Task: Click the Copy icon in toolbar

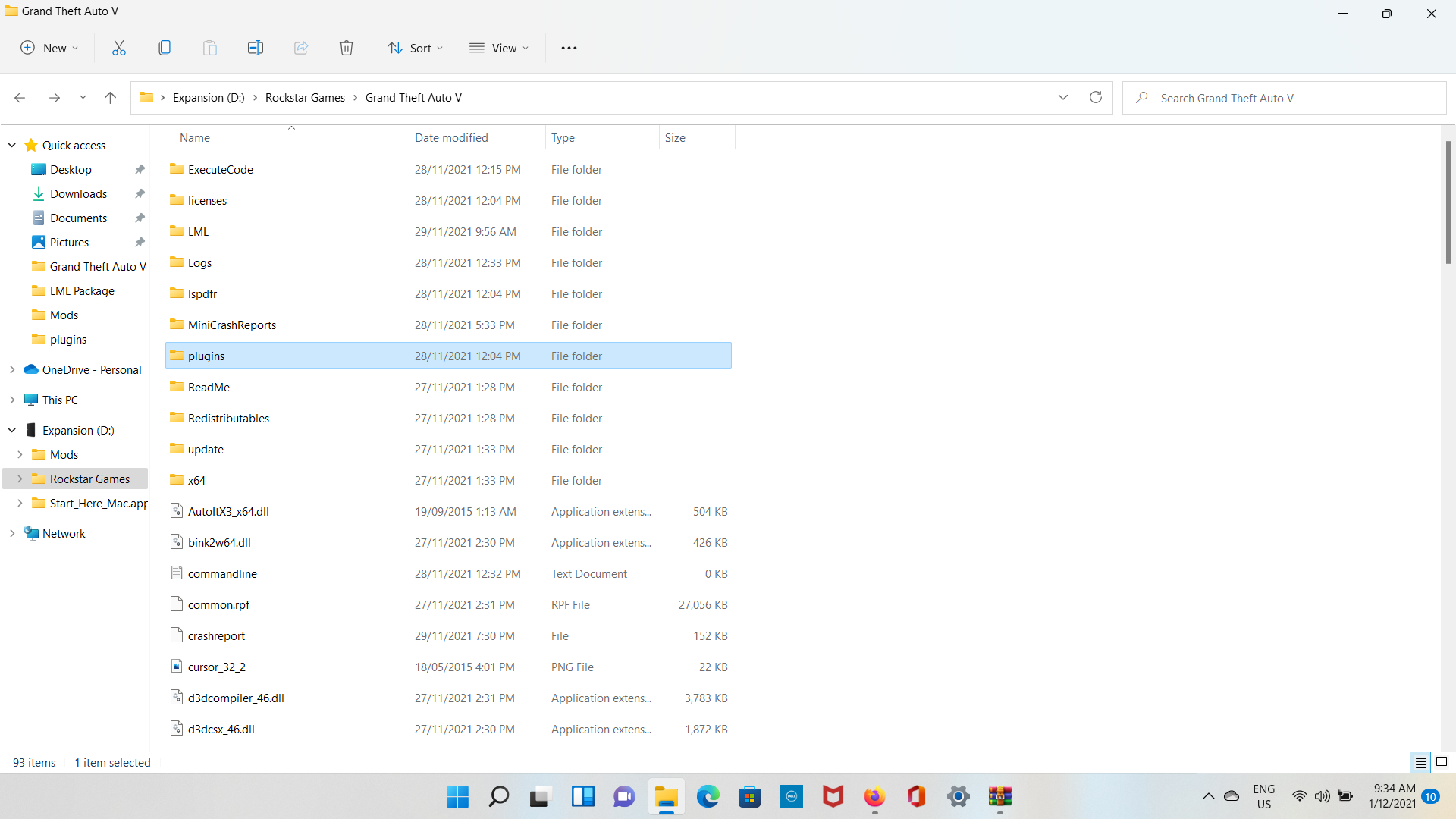Action: point(165,48)
